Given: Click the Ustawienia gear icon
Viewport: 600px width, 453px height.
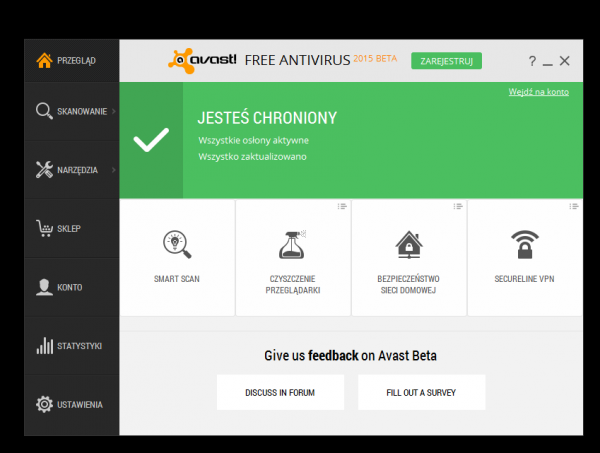Looking at the screenshot, I should click(x=44, y=404).
